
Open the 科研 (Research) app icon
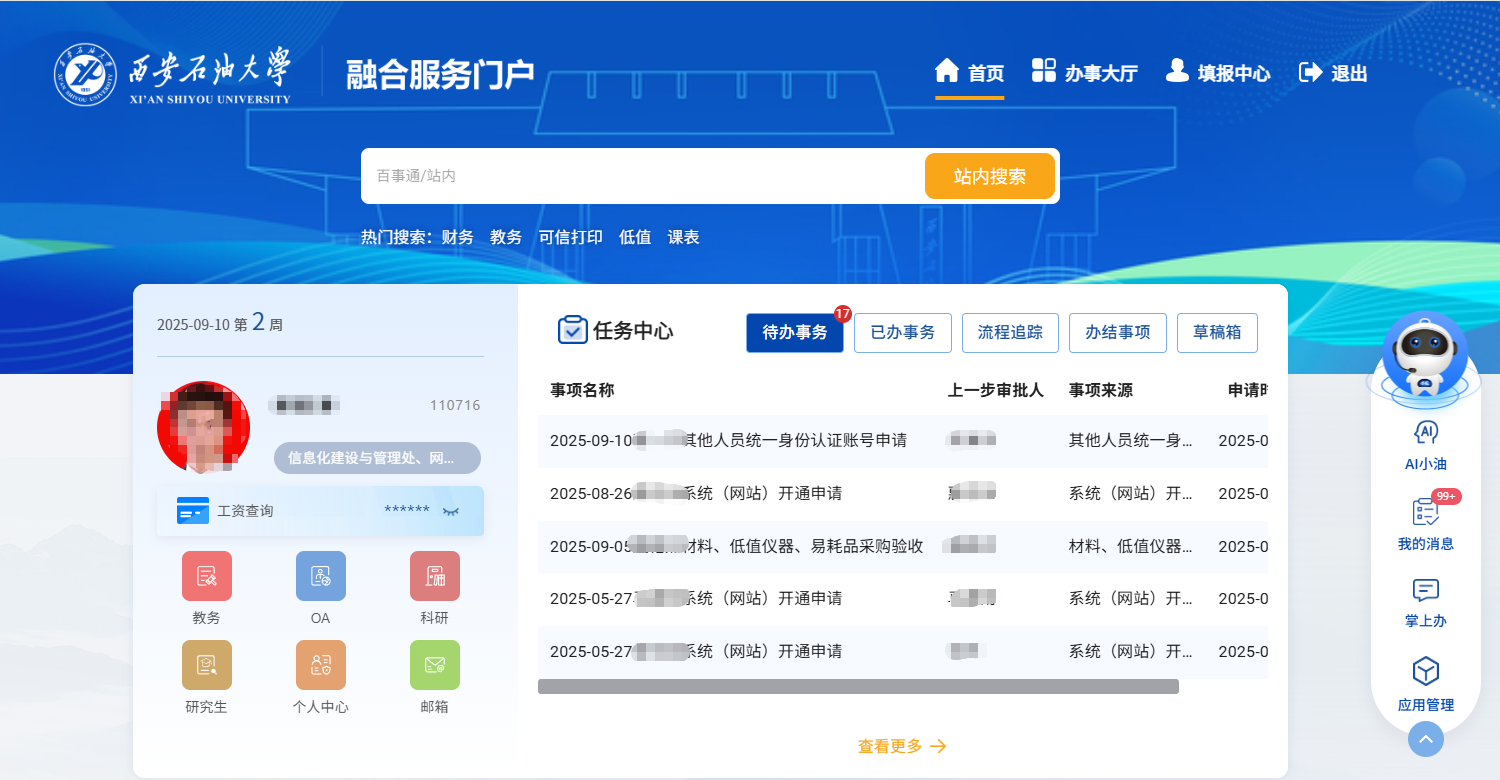click(x=434, y=576)
